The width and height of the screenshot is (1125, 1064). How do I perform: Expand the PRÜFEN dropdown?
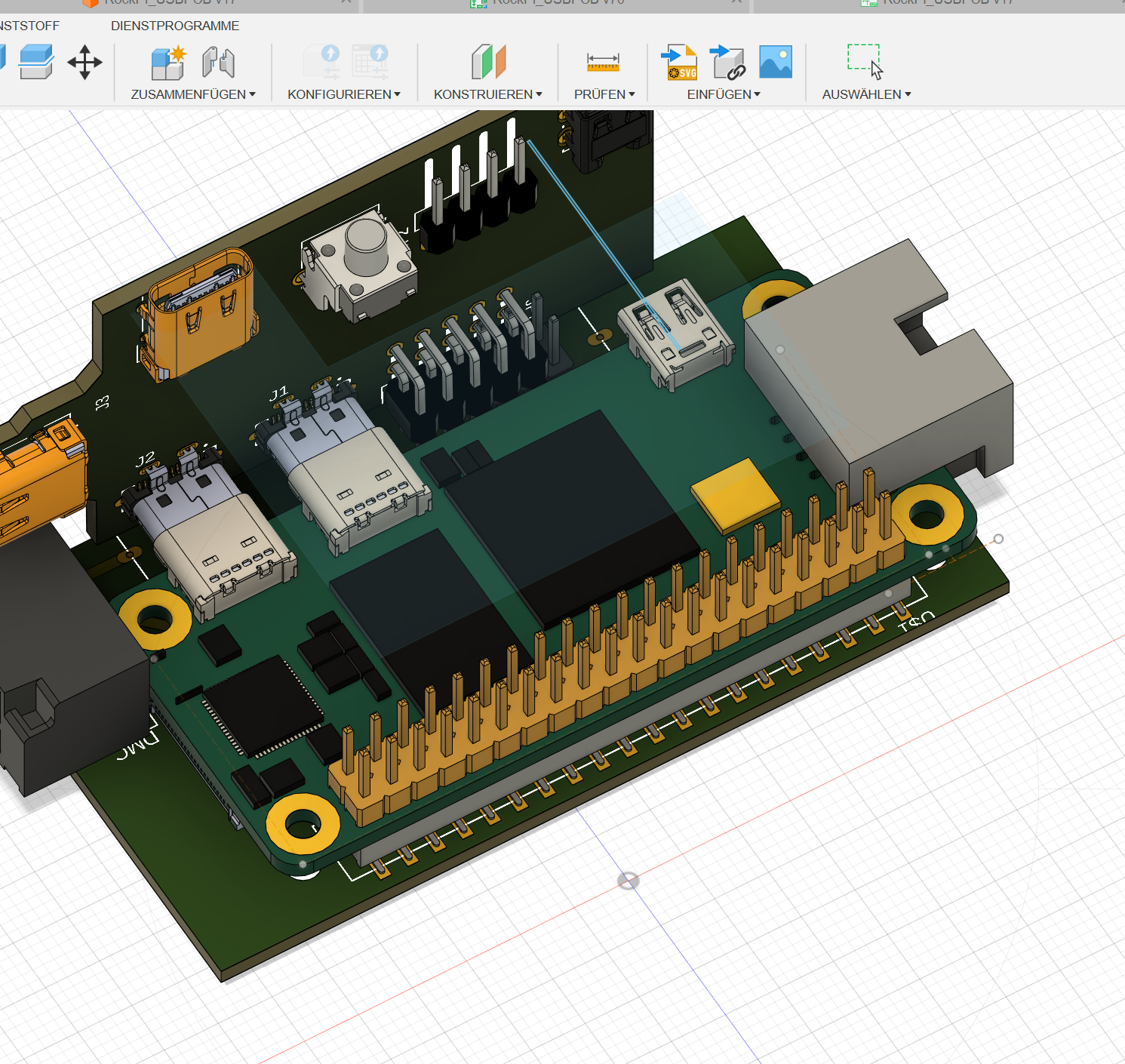[604, 94]
